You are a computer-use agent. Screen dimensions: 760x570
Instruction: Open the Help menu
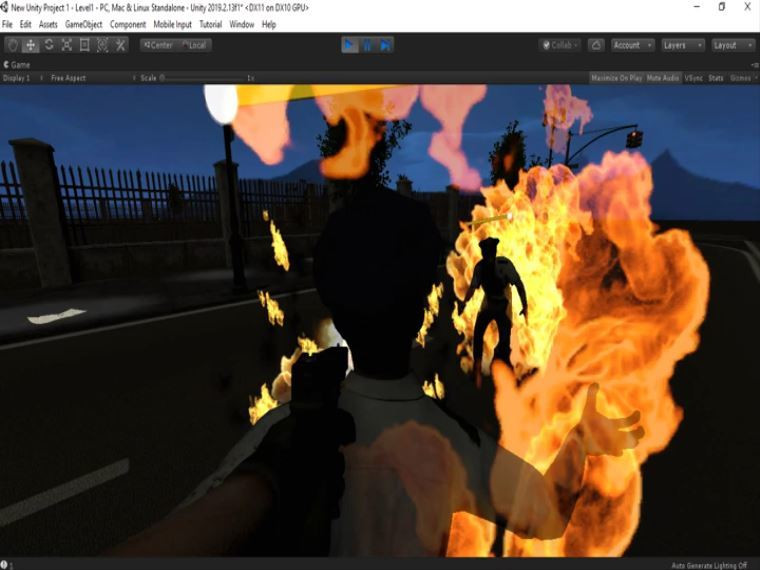point(269,24)
